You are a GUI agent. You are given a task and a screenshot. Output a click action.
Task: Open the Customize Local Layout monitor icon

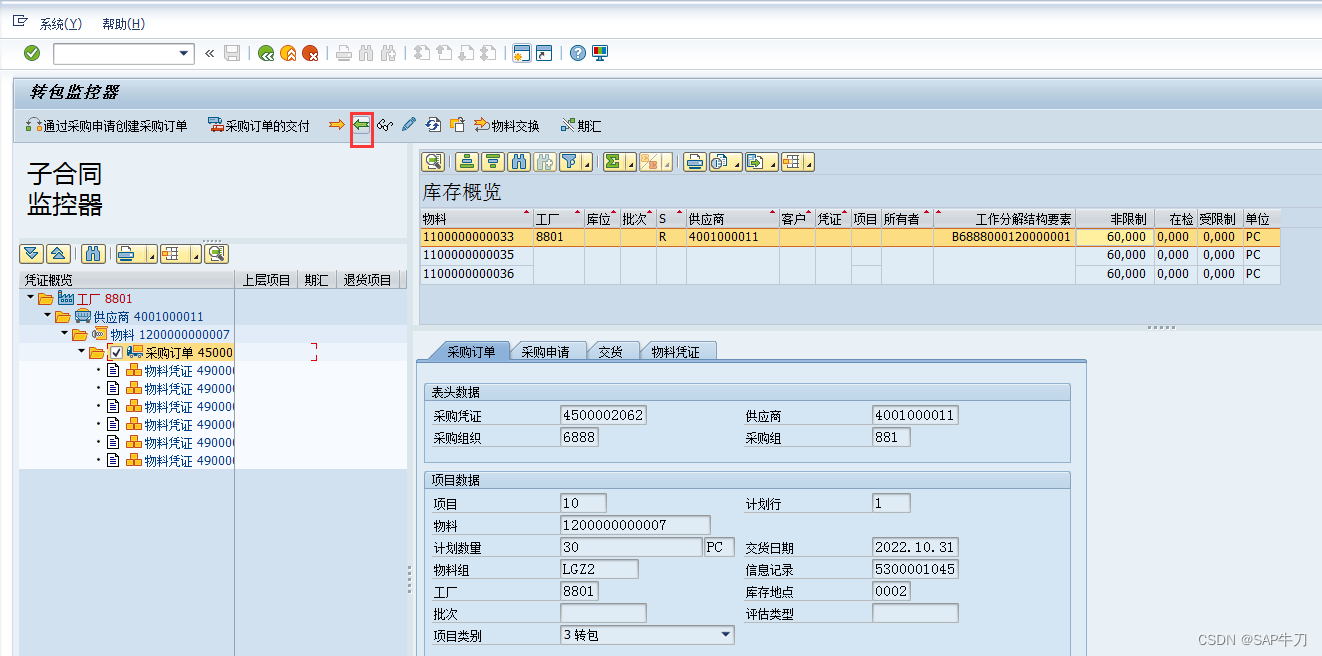point(600,53)
